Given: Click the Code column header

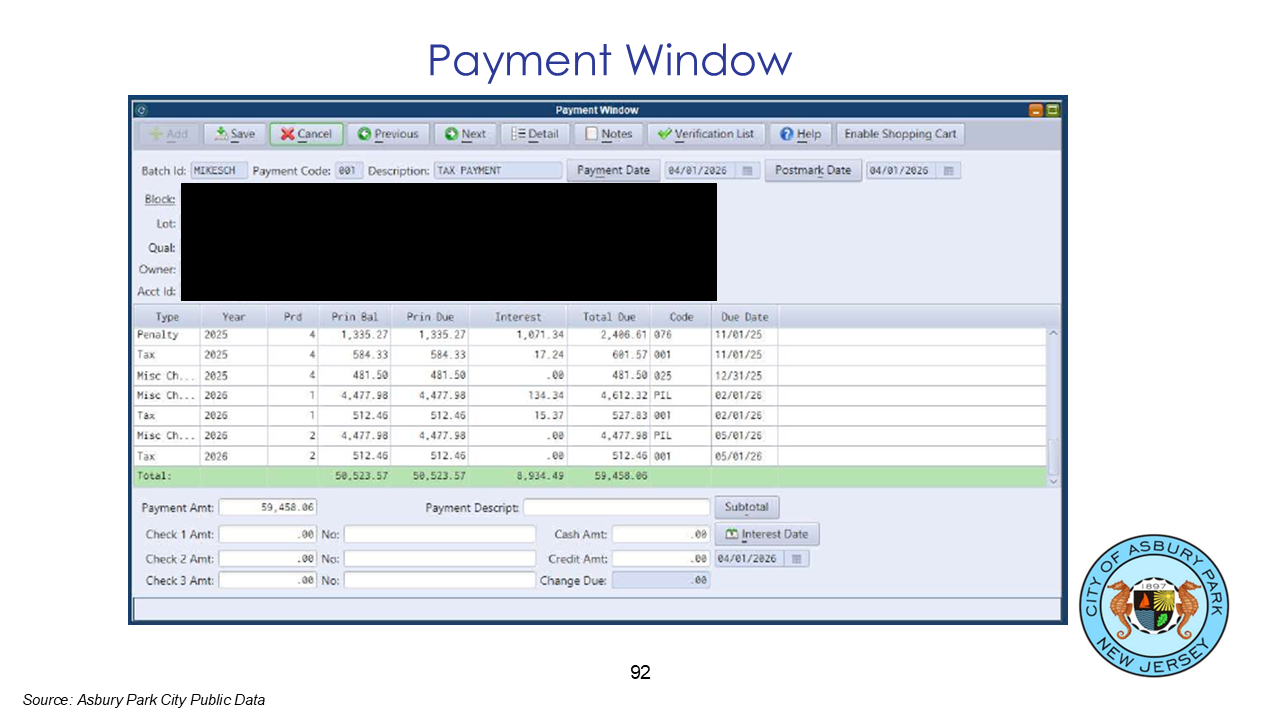Looking at the screenshot, I should (x=681, y=317).
